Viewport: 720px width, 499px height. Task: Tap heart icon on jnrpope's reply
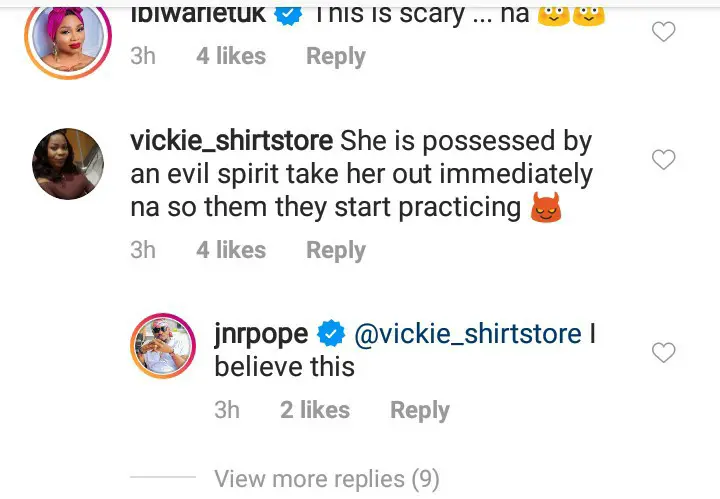pos(664,353)
